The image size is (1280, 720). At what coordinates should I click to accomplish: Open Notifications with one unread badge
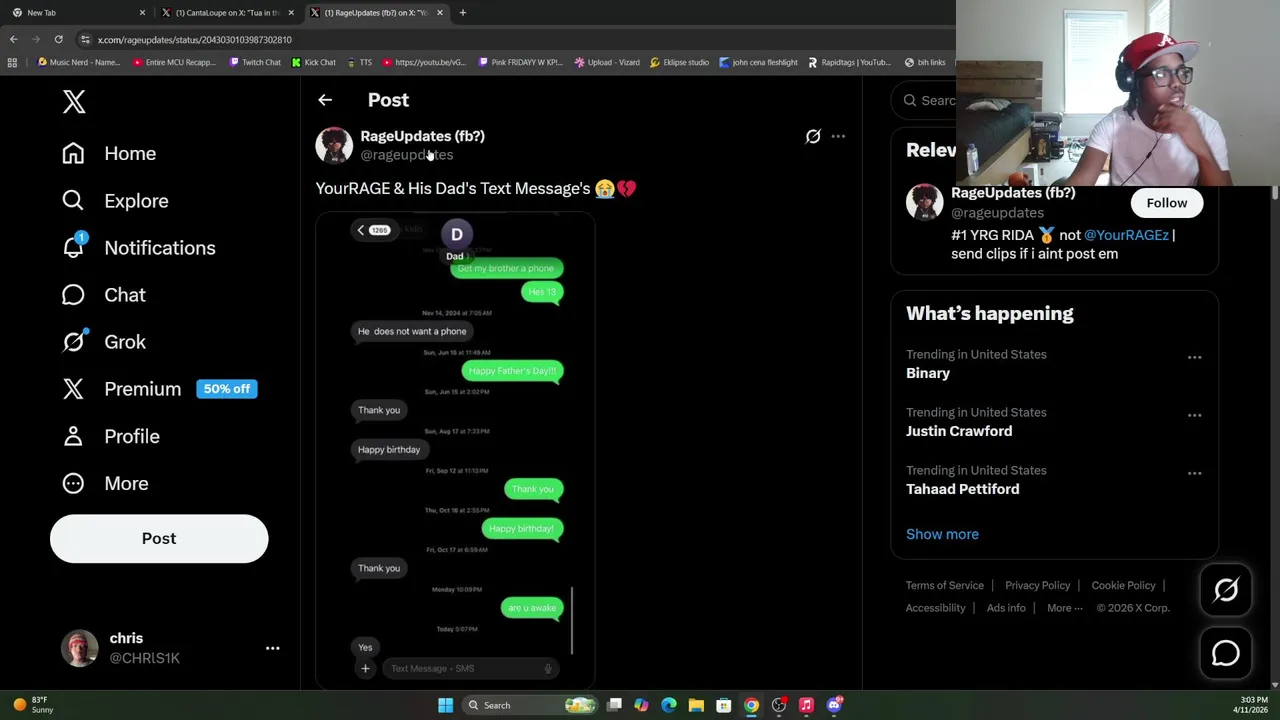click(x=138, y=247)
